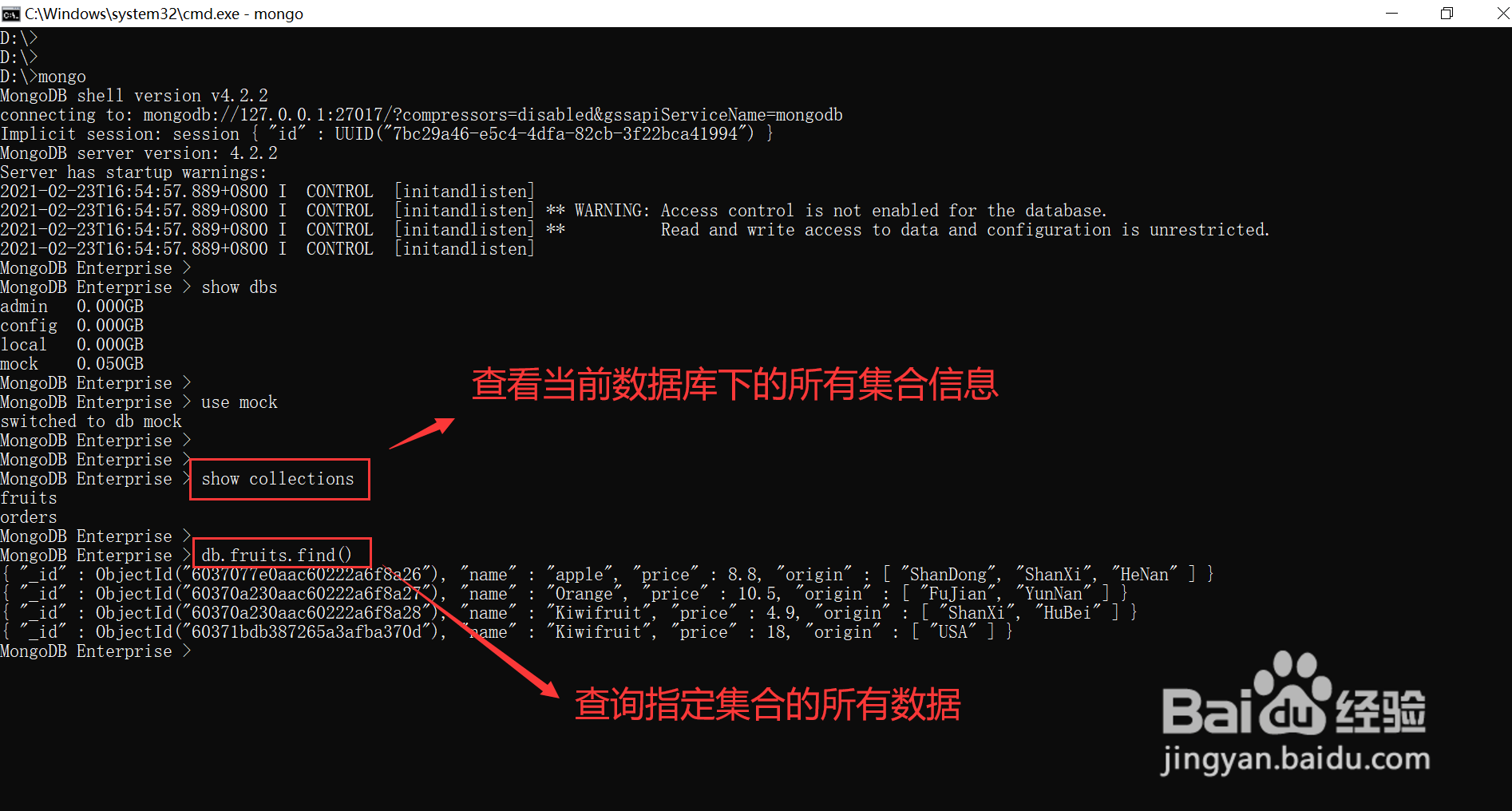1512x811 pixels.
Task: Click the boxed "db.fruits.find()" command
Action: tap(276, 556)
